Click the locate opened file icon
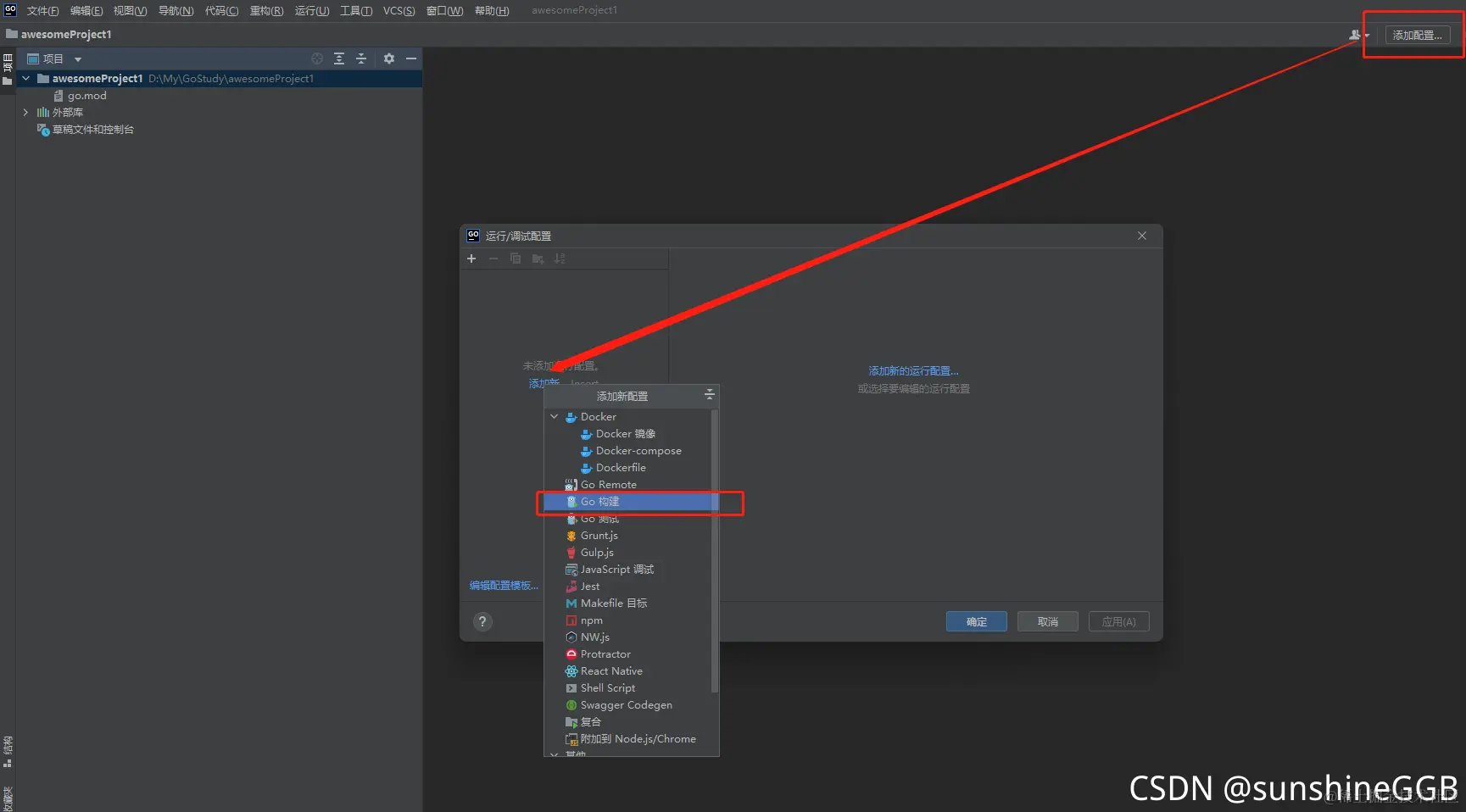 pyautogui.click(x=317, y=58)
